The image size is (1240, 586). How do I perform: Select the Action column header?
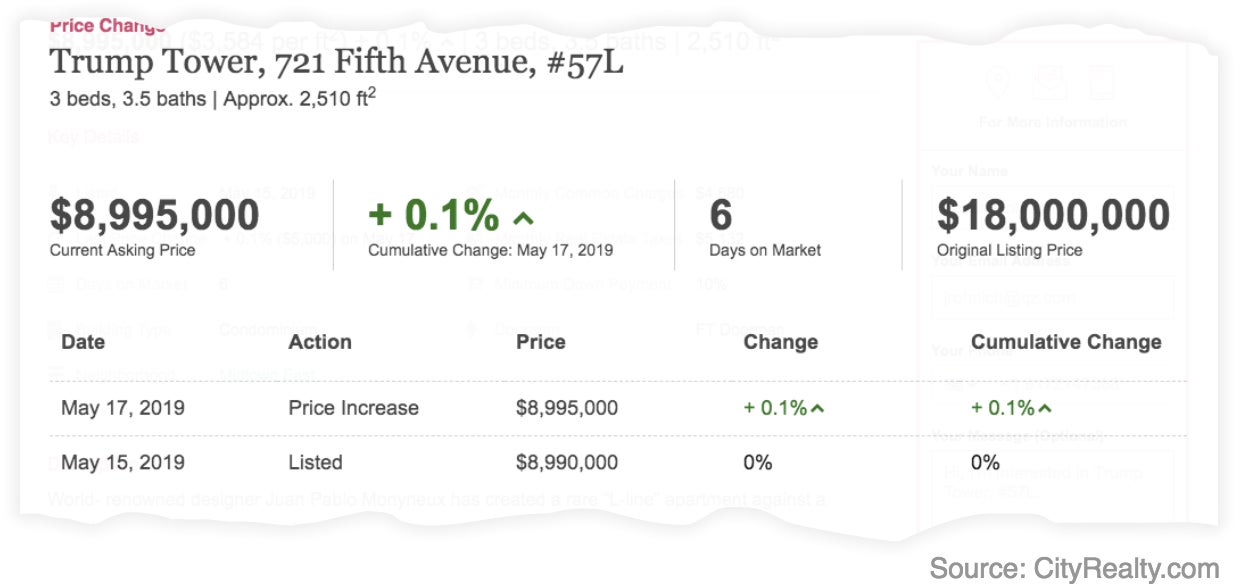pos(320,342)
